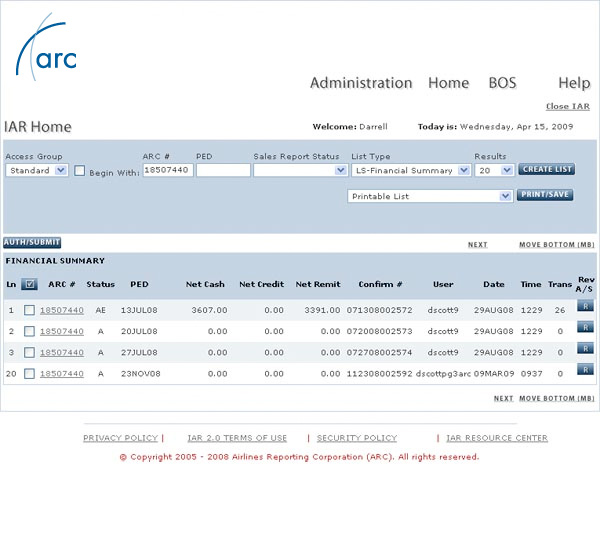The height and width of the screenshot is (550, 600).
Task: Click the R icon in the 23NOV08 row
Action: (x=585, y=369)
